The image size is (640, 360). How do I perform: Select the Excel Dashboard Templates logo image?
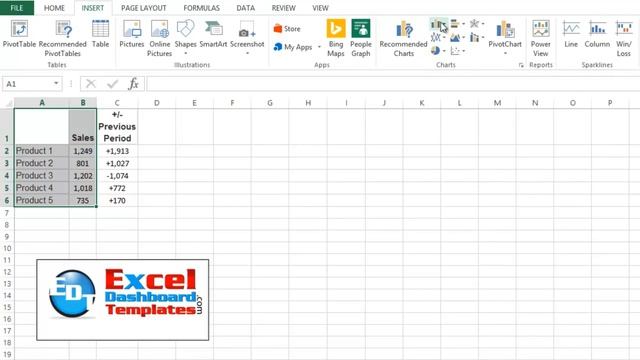(x=122, y=300)
